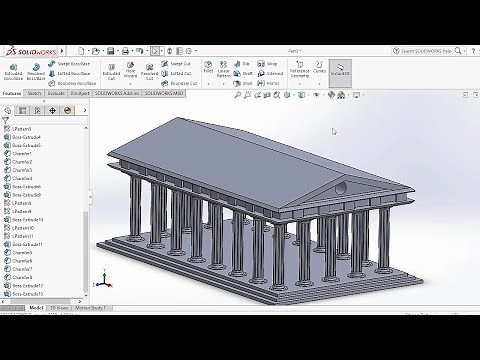
Task: Pick the Swept Cut command
Action: [176, 64]
